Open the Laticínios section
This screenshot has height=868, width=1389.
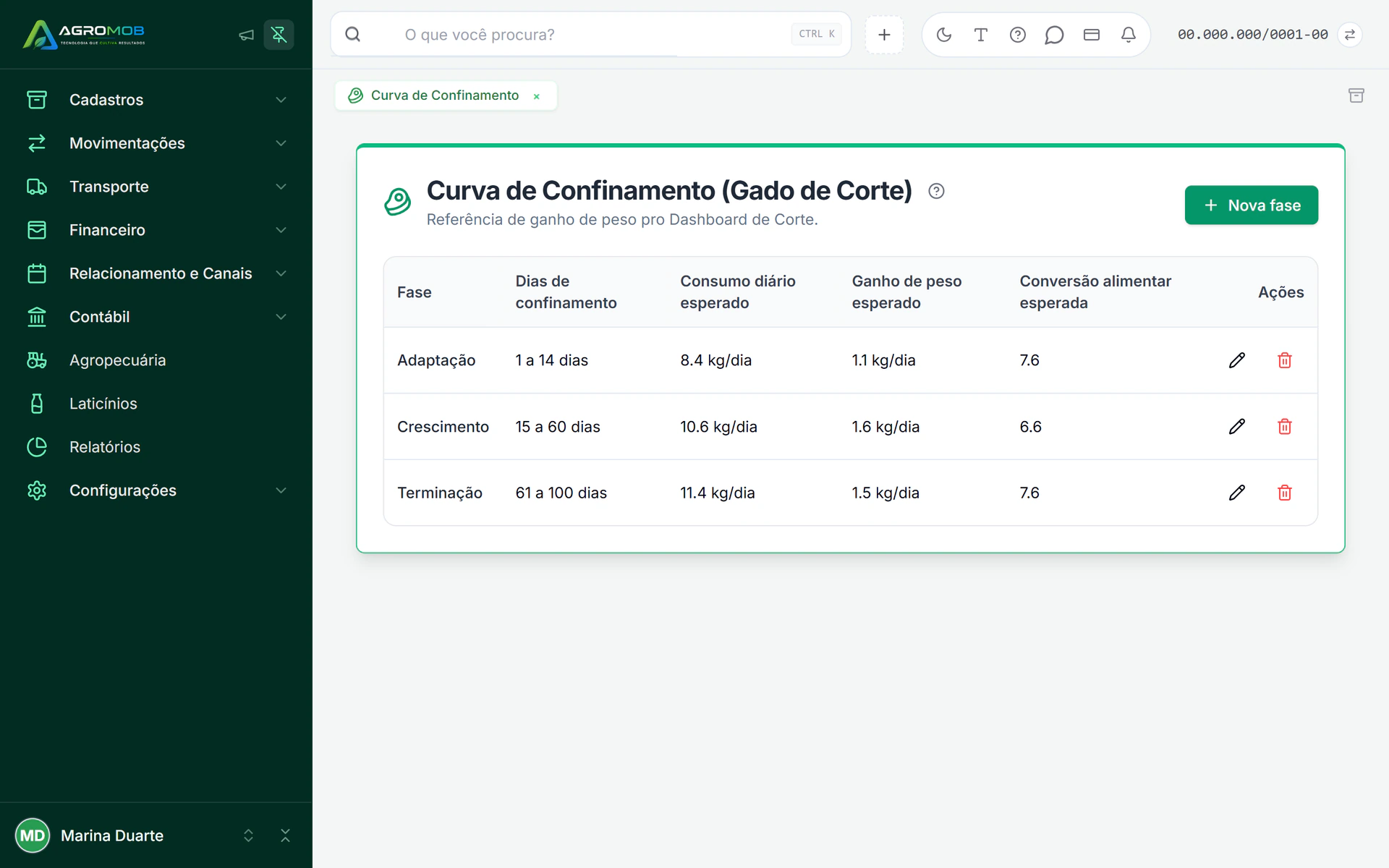pos(156,404)
